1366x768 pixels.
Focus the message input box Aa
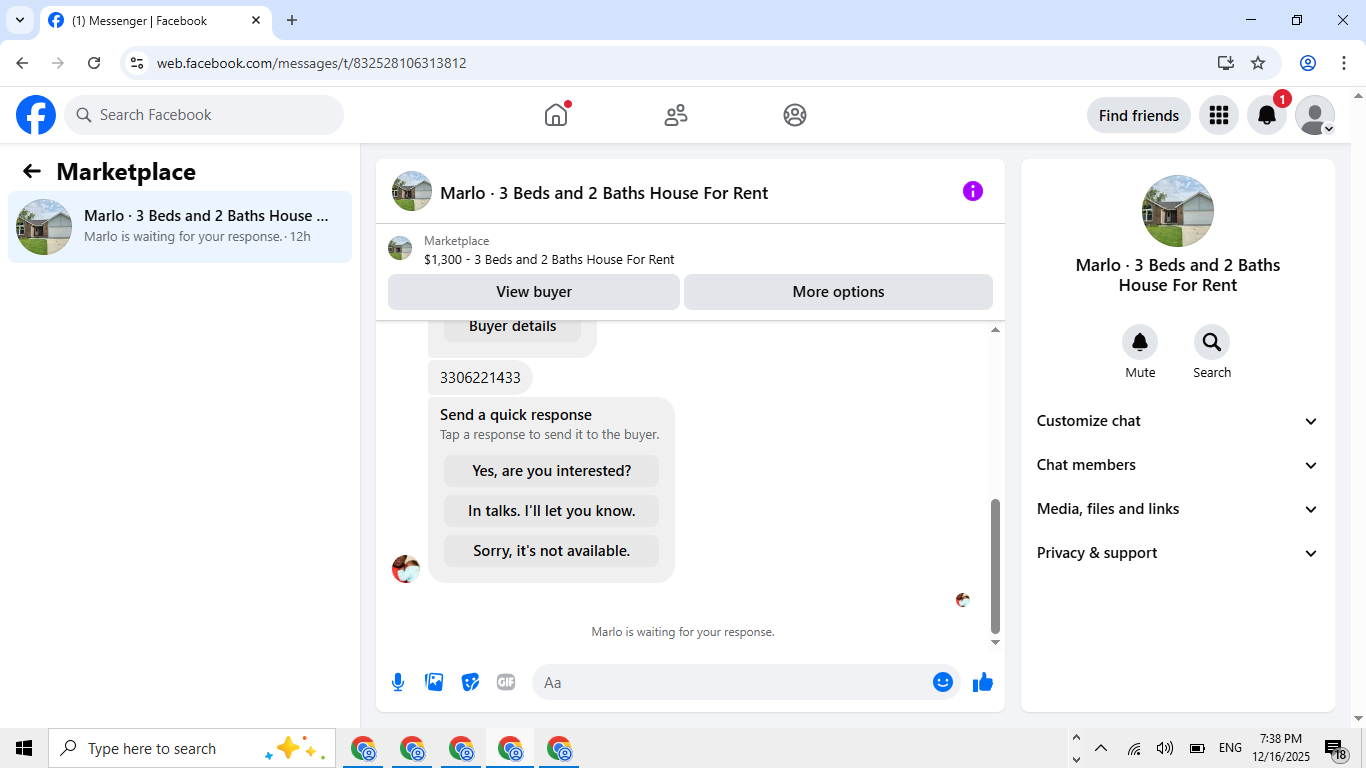(x=746, y=682)
